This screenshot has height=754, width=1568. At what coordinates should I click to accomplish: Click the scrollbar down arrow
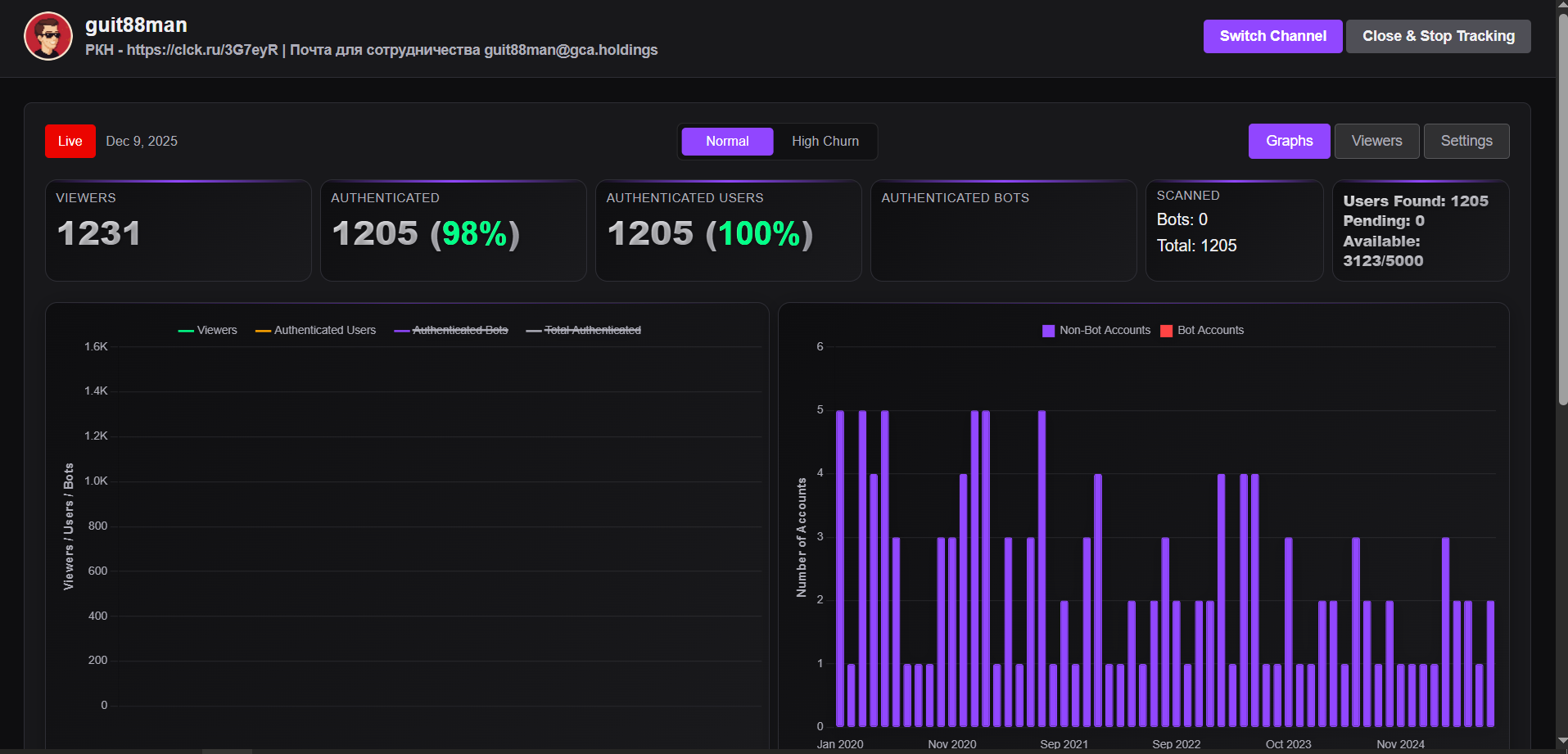[1562, 742]
